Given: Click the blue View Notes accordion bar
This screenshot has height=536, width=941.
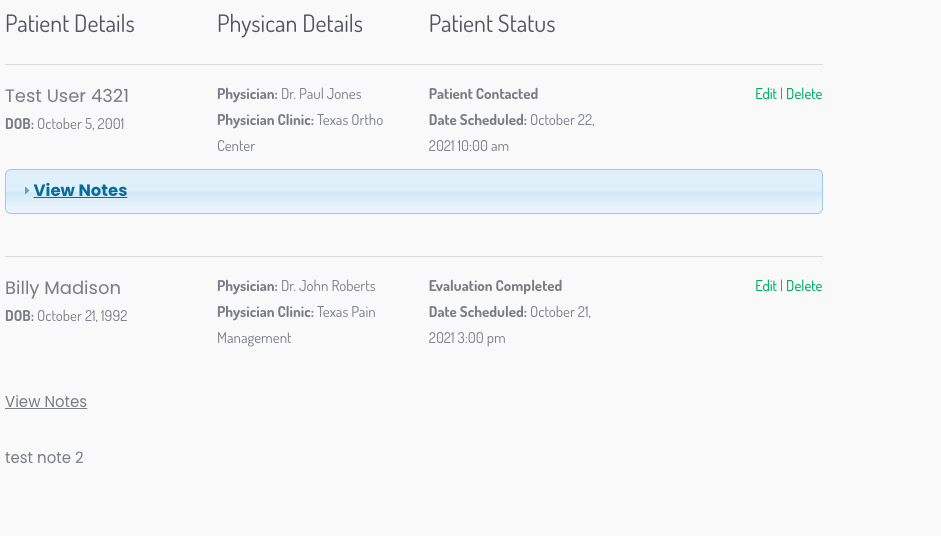Looking at the screenshot, I should click(x=414, y=191).
